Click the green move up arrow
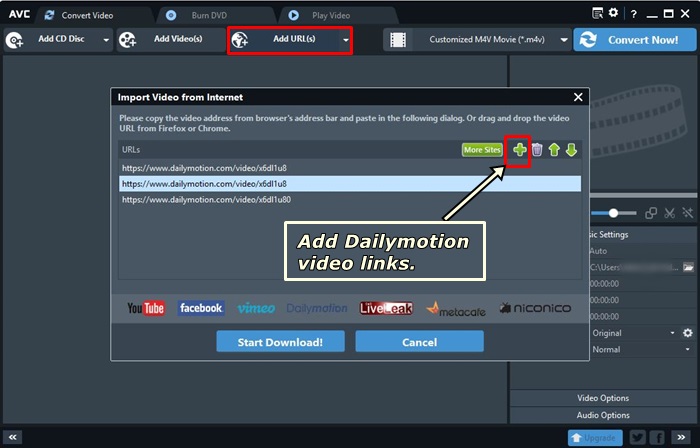The width and height of the screenshot is (700, 448). pos(554,150)
